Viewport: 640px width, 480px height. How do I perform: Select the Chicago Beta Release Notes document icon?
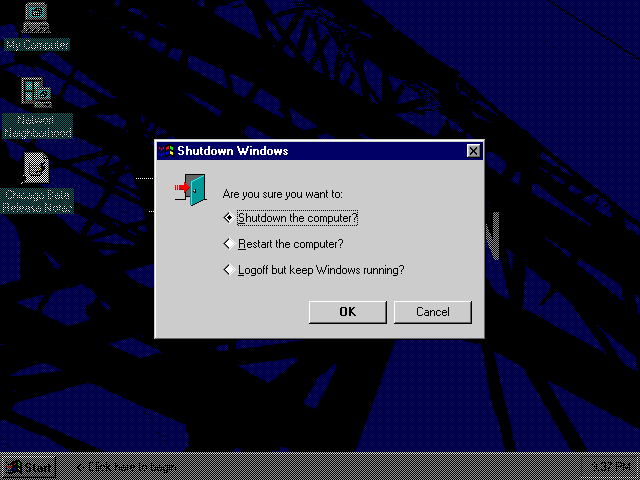pyautogui.click(x=36, y=168)
